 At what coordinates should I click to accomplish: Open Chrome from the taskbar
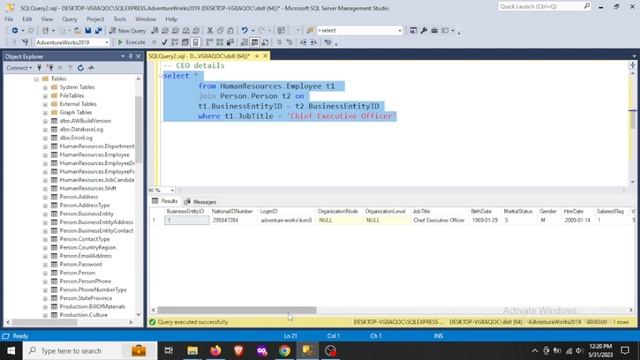tap(284, 351)
